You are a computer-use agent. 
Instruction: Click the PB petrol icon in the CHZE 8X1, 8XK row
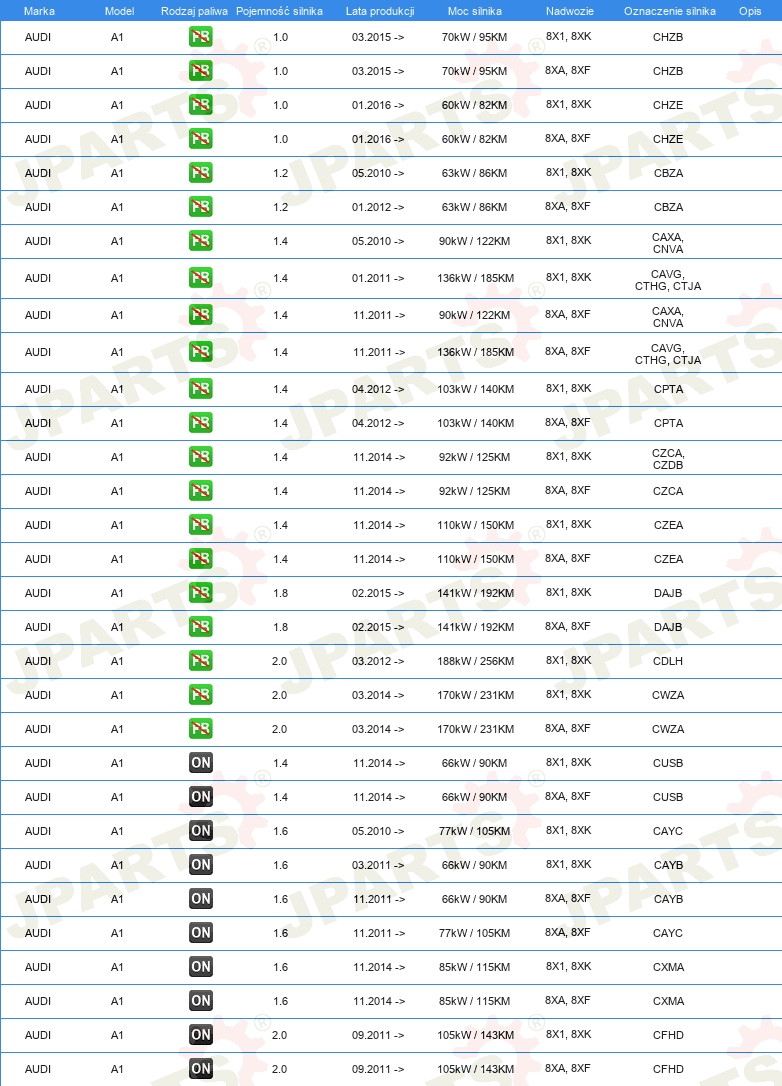(x=201, y=105)
